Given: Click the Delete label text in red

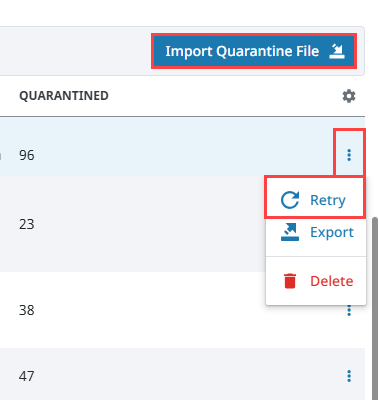Looking at the screenshot, I should coord(332,281).
